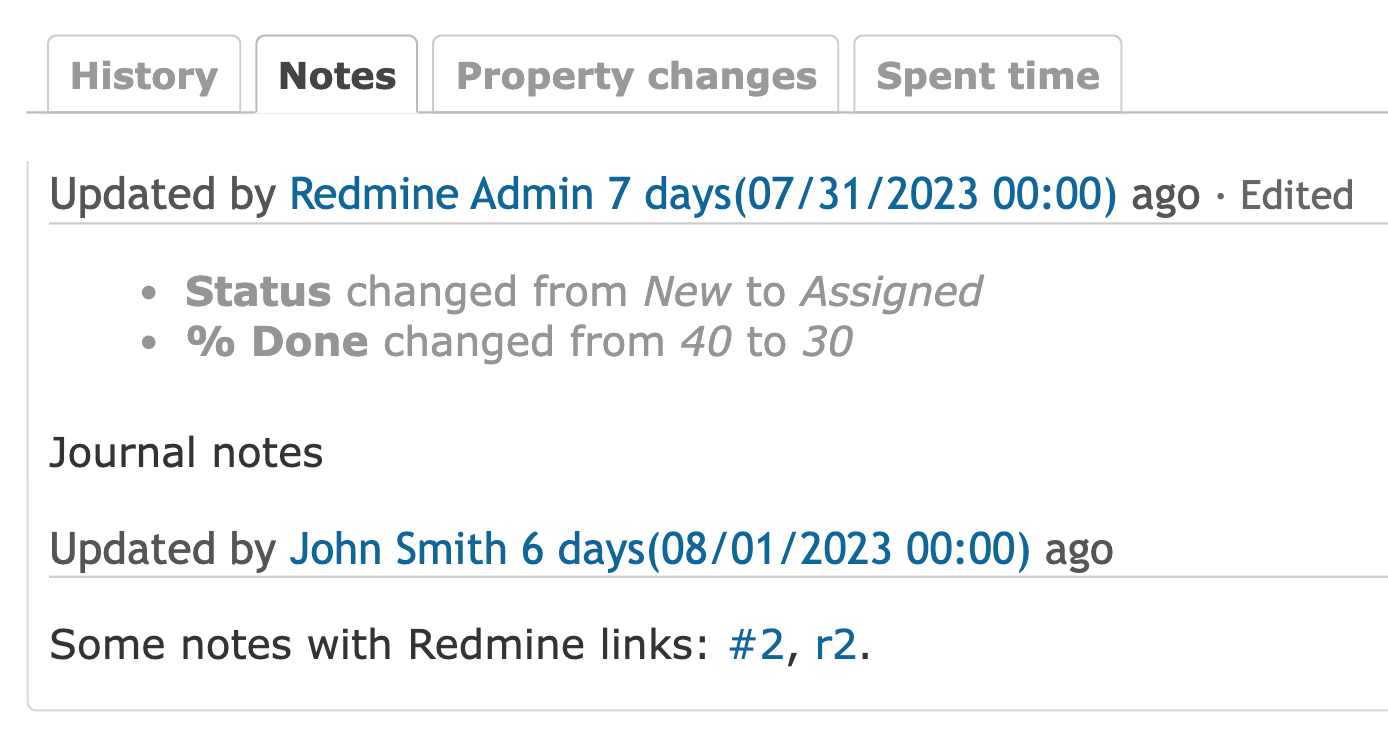Click the italic '40' percent value
Image resolution: width=1388 pixels, height=734 pixels.
[x=705, y=342]
